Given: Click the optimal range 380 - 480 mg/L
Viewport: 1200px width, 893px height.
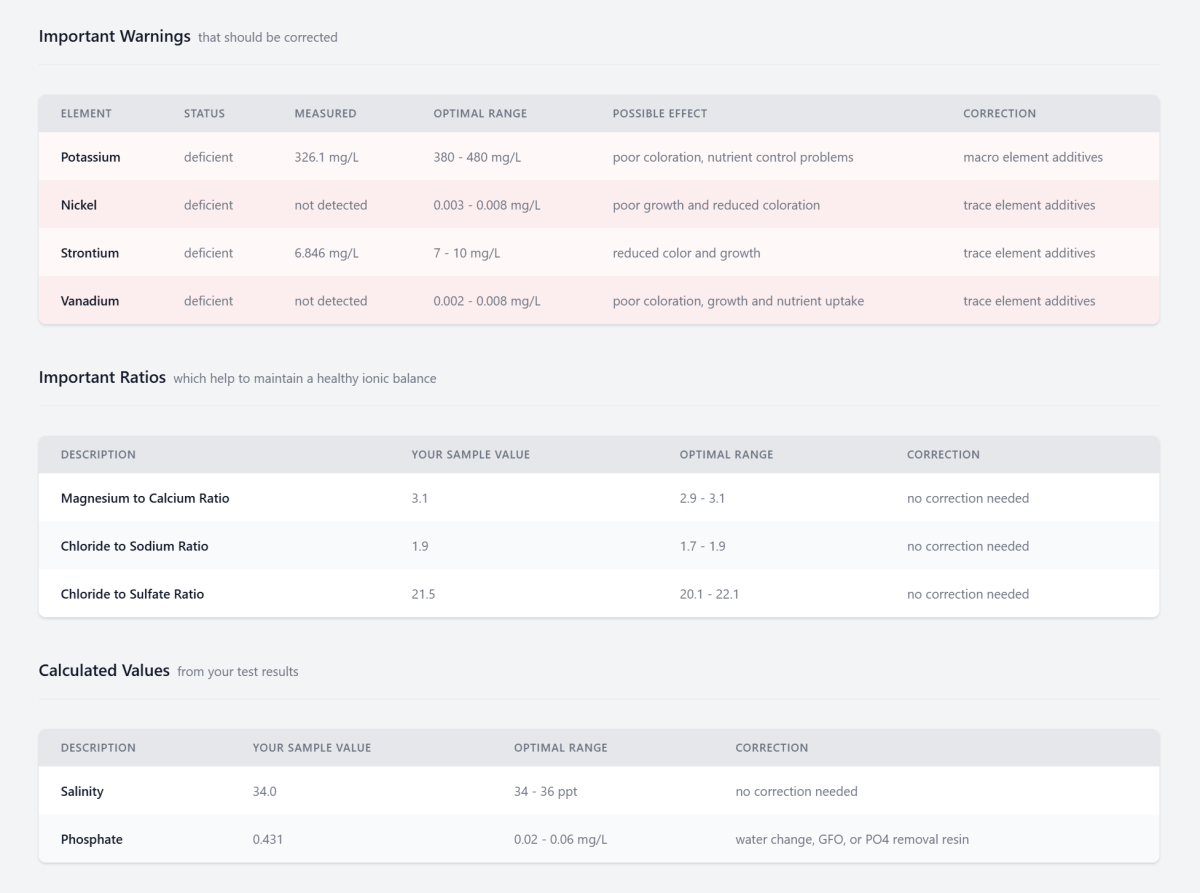Looking at the screenshot, I should point(477,157).
